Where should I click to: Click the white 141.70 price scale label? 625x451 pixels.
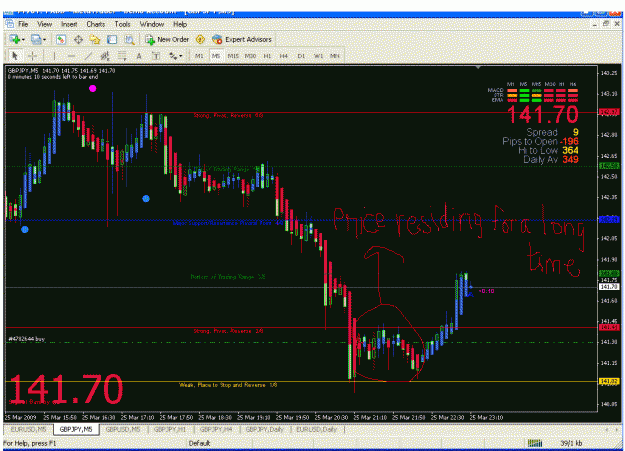609,287
